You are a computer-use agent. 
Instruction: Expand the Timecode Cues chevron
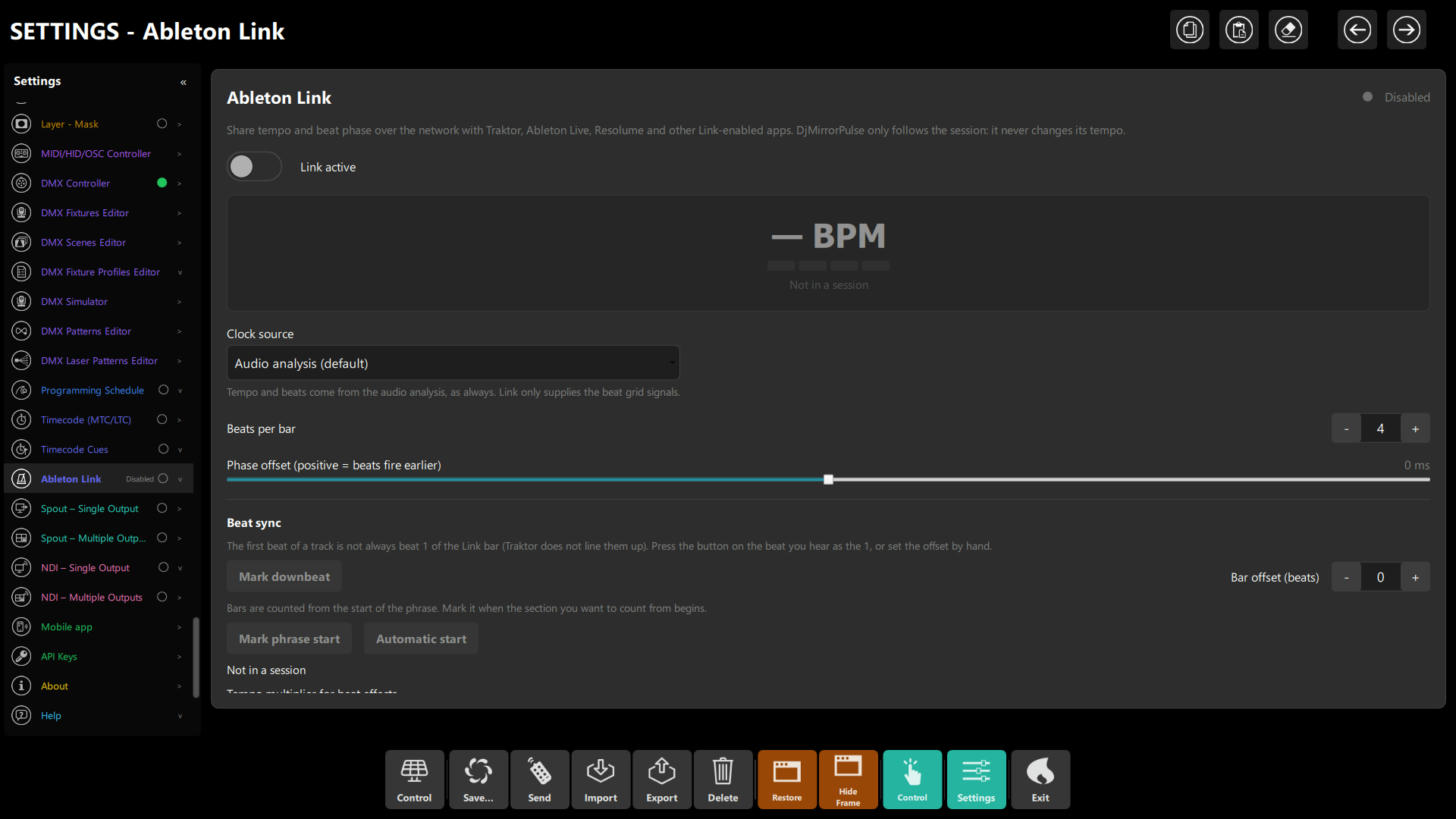click(x=180, y=450)
